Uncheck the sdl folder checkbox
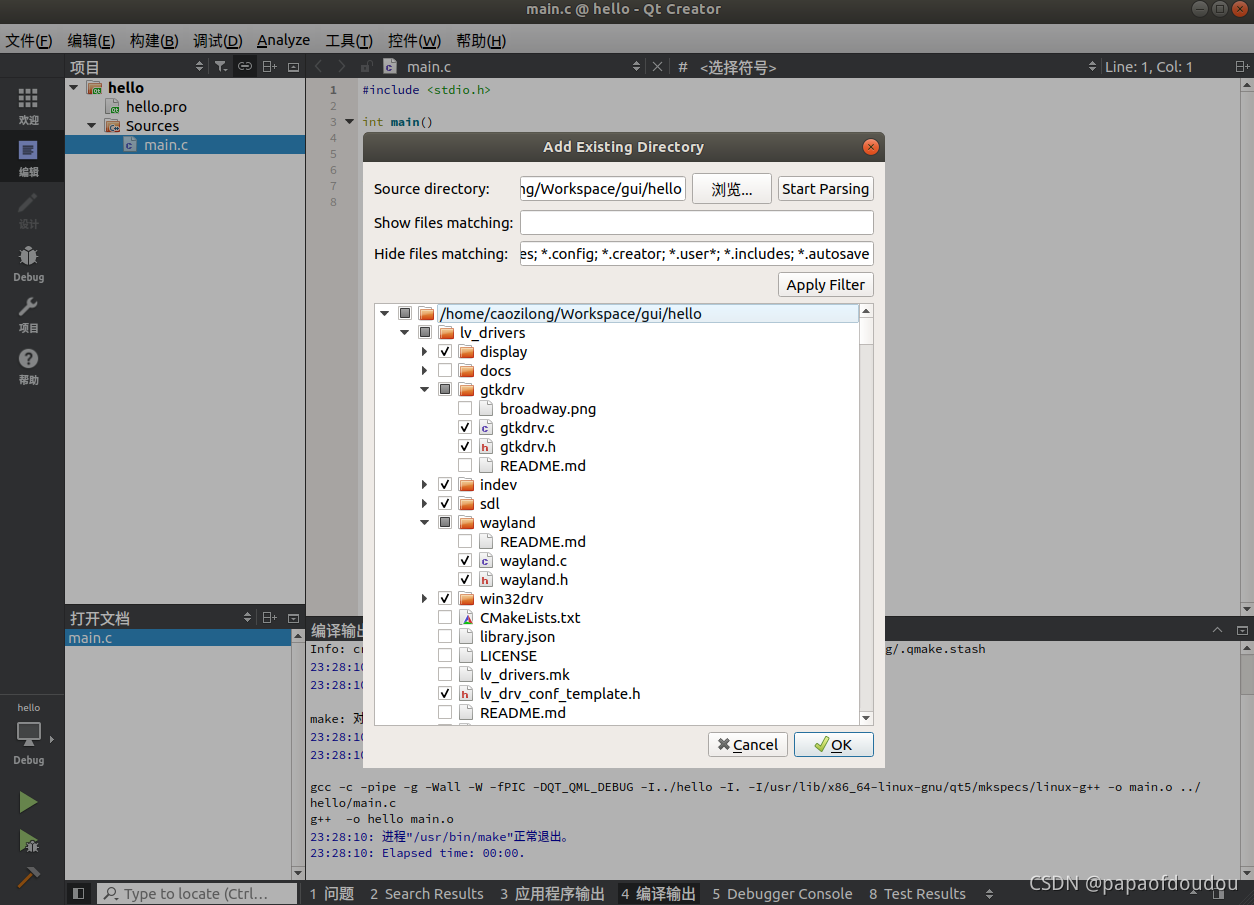The height and width of the screenshot is (905, 1254). [445, 503]
